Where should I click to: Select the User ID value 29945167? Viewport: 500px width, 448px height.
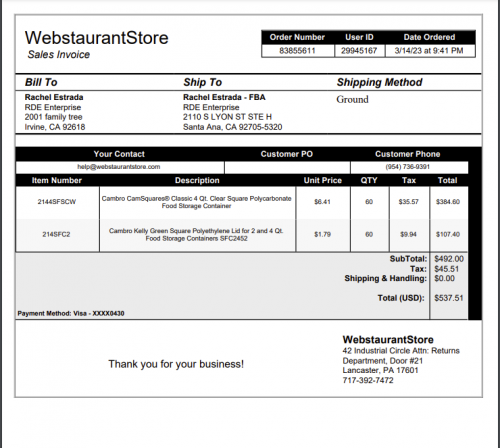(x=359, y=51)
